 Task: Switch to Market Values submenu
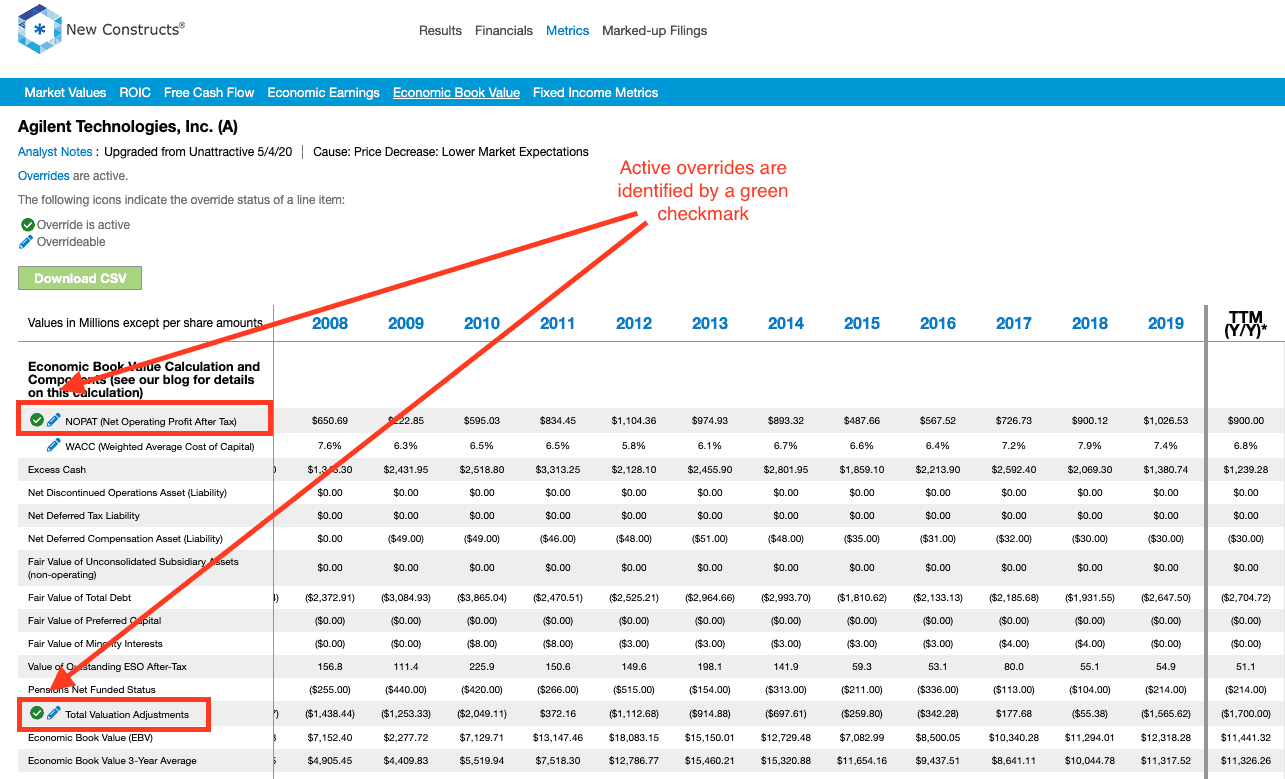tap(65, 92)
